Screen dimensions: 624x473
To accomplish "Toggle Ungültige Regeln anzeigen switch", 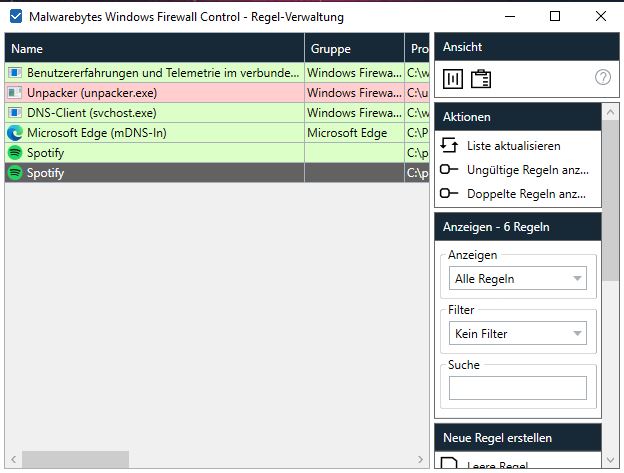I will click(x=448, y=169).
